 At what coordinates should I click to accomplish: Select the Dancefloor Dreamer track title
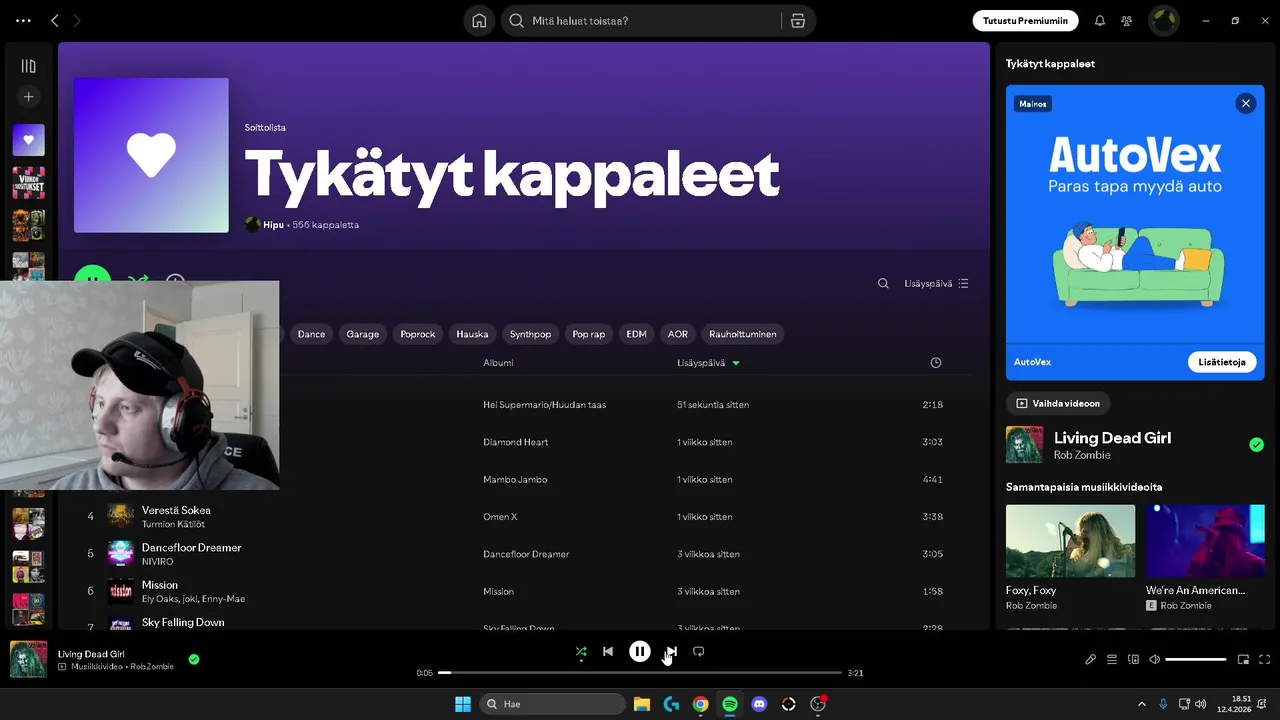click(x=191, y=547)
